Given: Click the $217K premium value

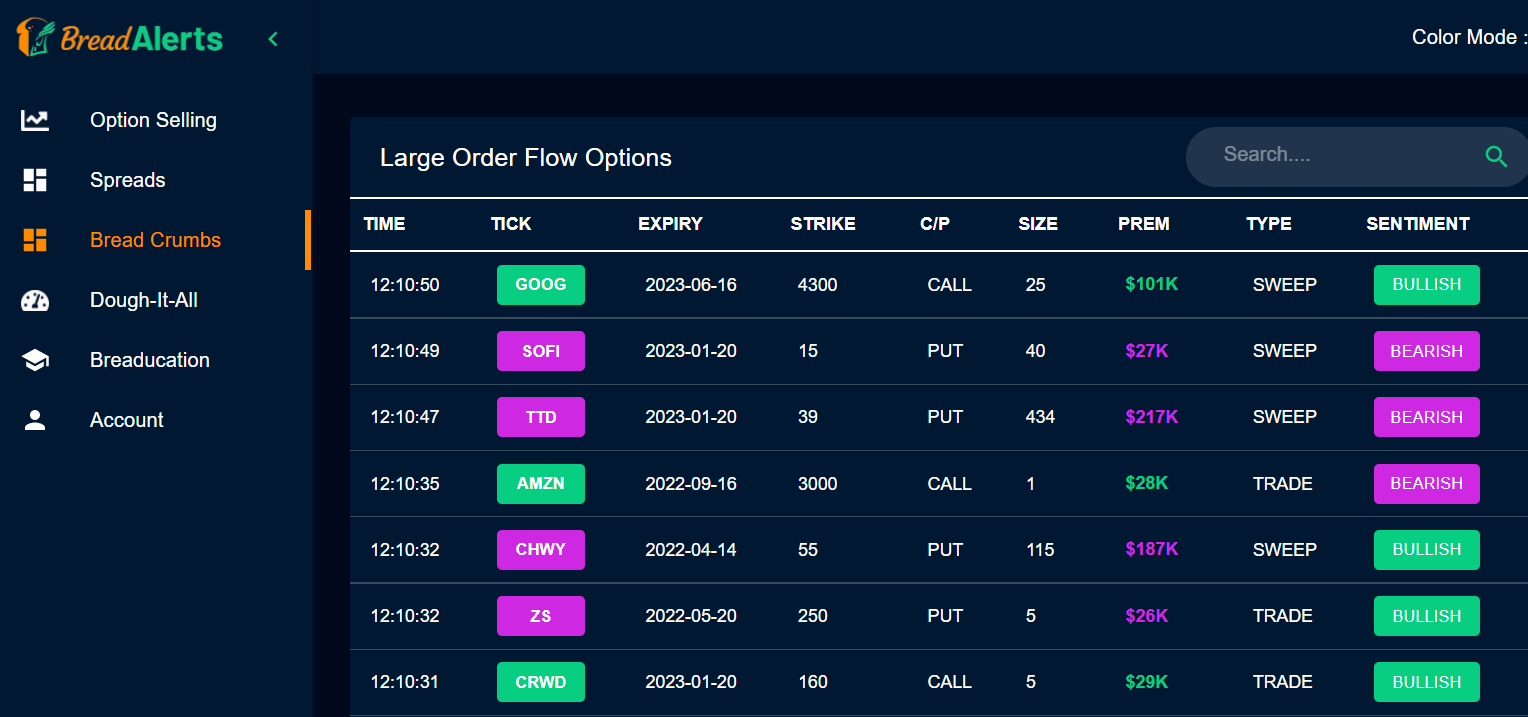Looking at the screenshot, I should (1152, 417).
